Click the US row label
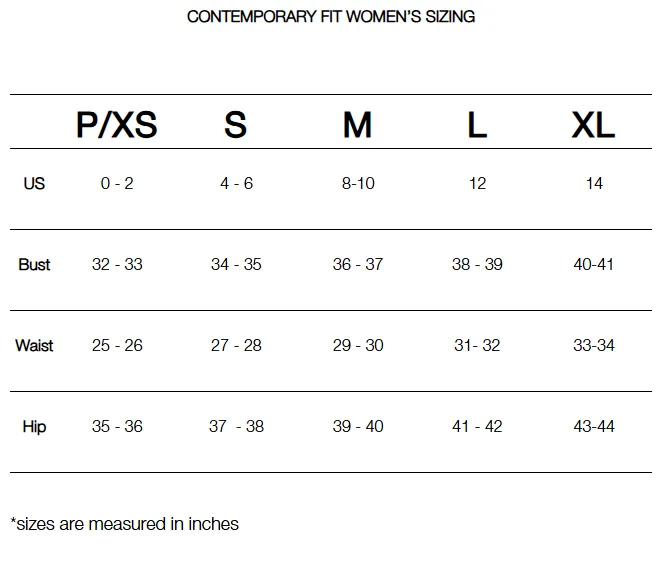 pos(34,183)
